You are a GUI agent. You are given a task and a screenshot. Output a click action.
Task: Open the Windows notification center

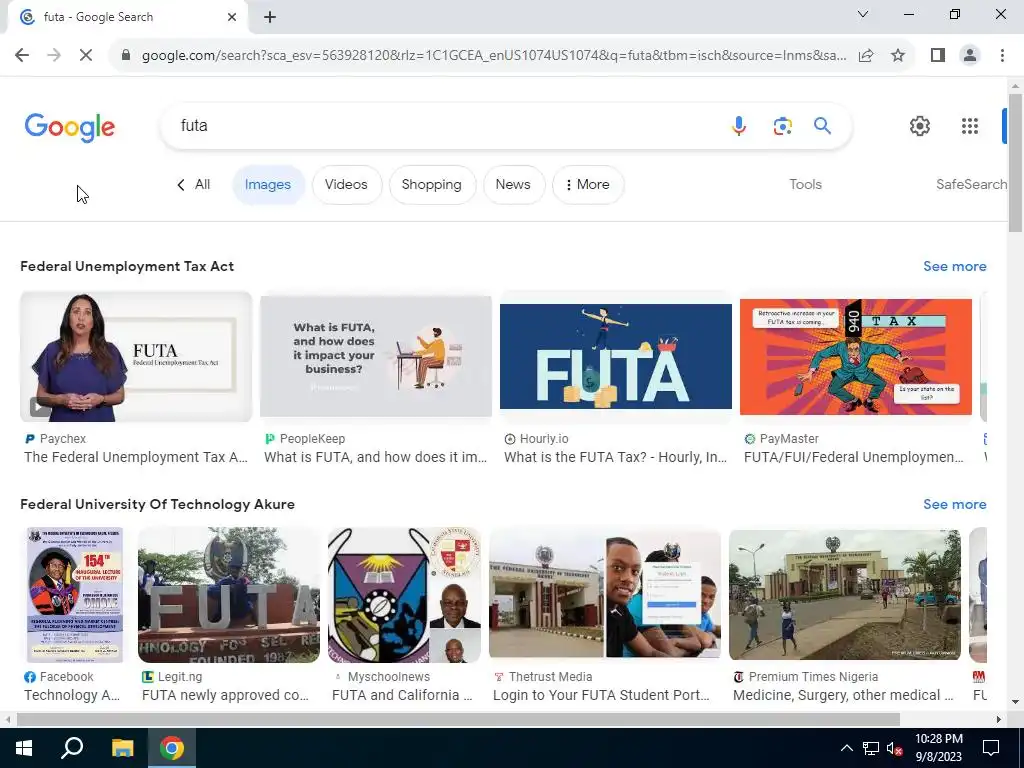[x=991, y=748]
